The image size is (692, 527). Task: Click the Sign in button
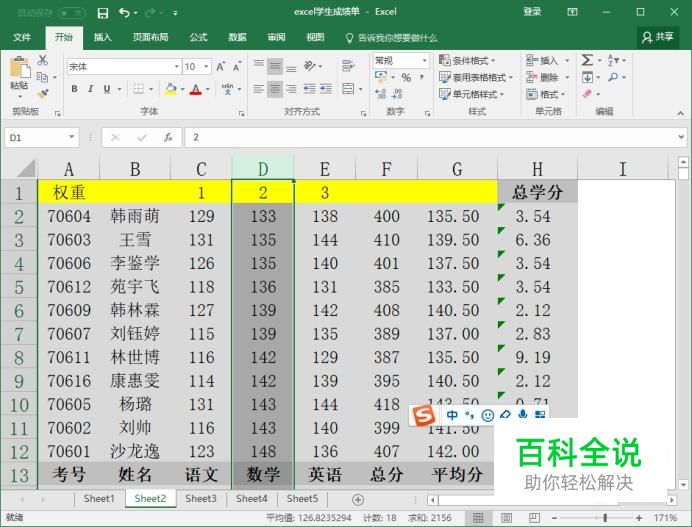(532, 12)
